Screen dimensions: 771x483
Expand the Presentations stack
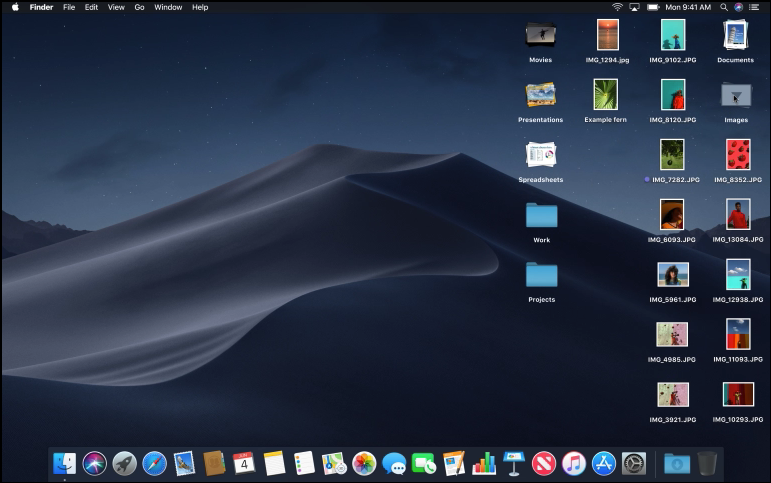540,95
